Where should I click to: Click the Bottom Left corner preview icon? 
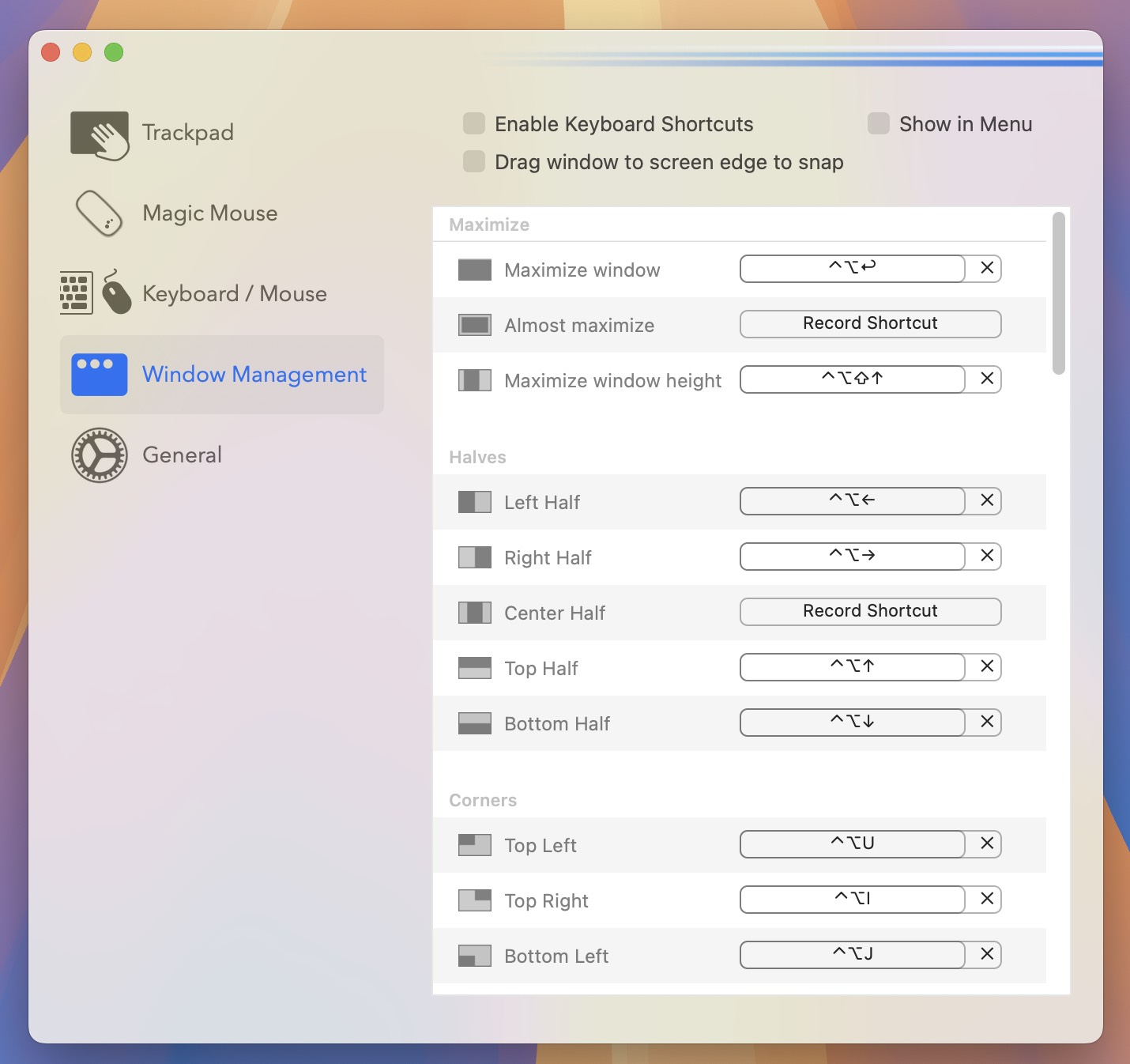click(x=474, y=955)
